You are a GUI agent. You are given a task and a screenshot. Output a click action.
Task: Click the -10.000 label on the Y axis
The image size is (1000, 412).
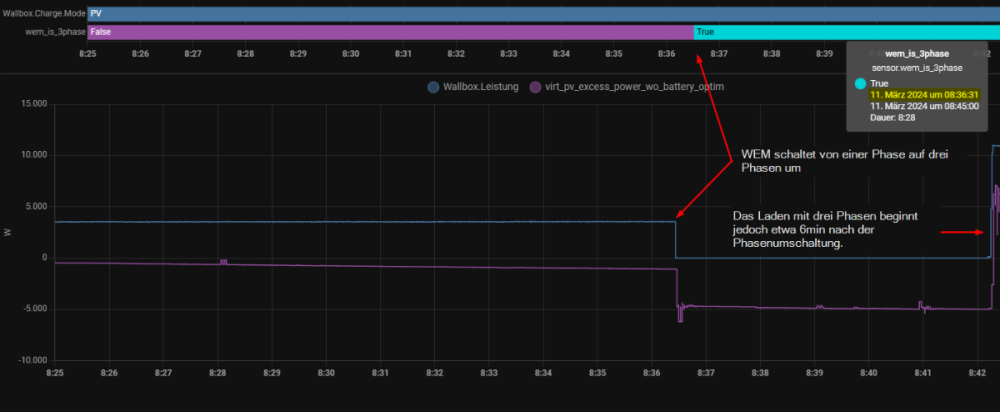[x=30, y=360]
